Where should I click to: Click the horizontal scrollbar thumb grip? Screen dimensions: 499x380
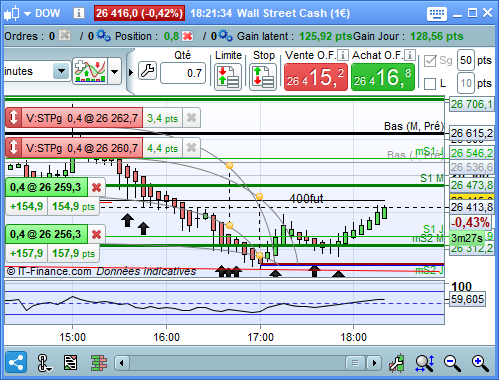355,363
